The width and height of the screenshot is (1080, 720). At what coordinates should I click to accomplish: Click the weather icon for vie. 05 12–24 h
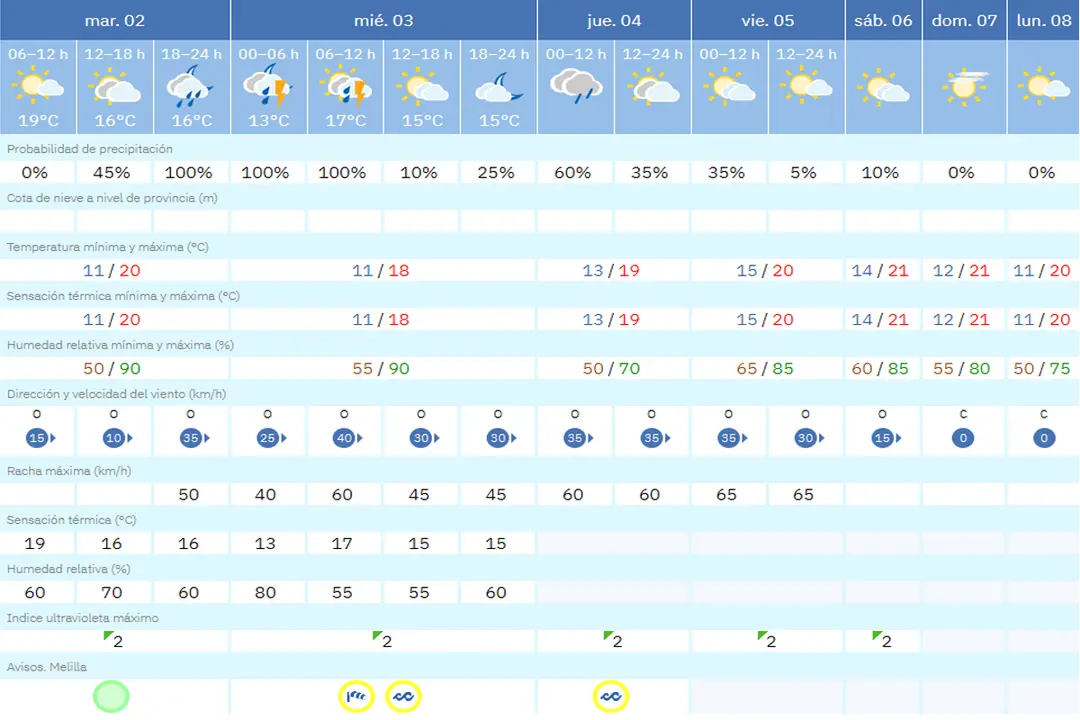(x=806, y=86)
